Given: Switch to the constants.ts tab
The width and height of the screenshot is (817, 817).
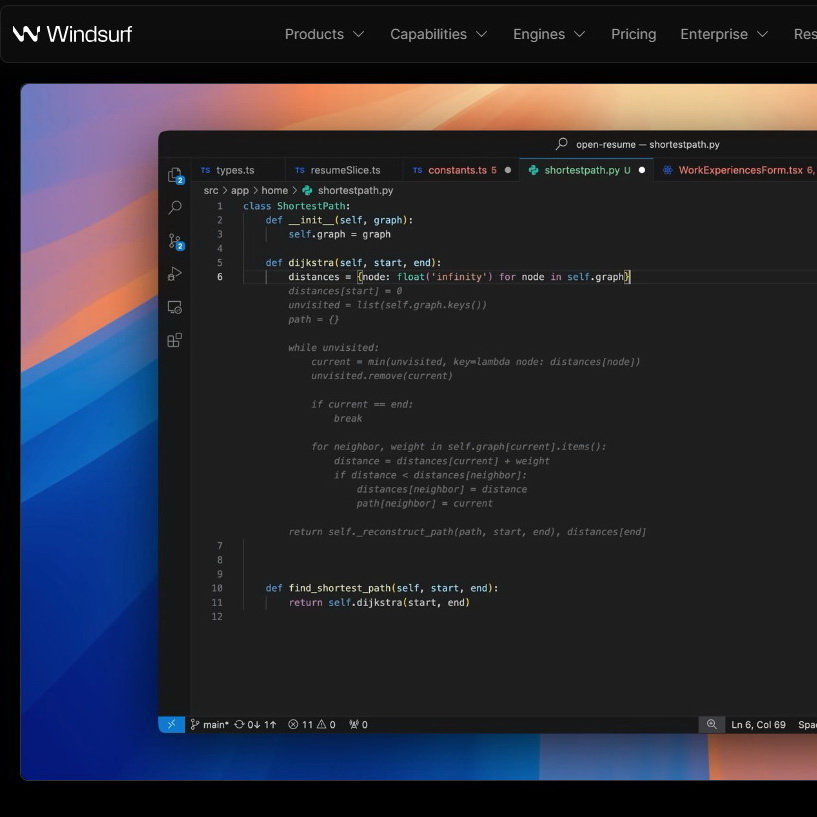Looking at the screenshot, I should [461, 170].
